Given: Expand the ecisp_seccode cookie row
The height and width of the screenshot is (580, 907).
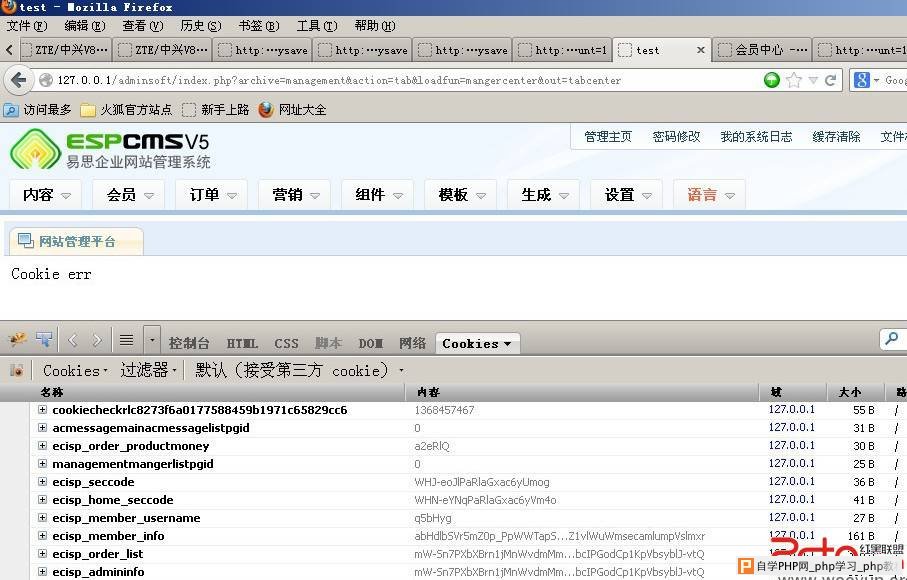Looking at the screenshot, I should [x=42, y=482].
